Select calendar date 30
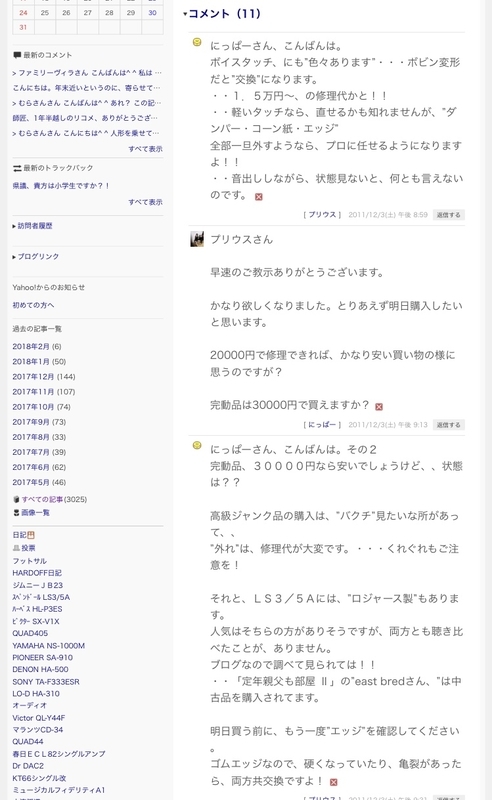Screen dimensions: 492x800 point(152,13)
